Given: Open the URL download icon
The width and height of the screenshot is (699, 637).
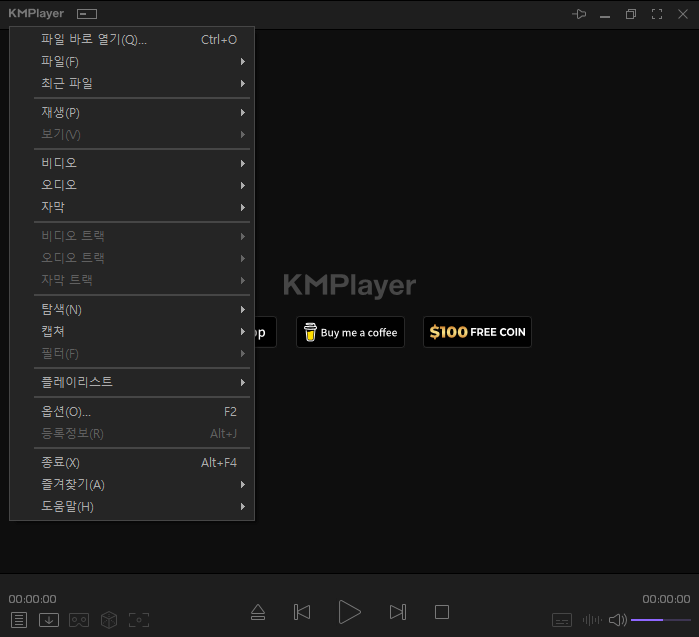Looking at the screenshot, I should click(x=49, y=620).
